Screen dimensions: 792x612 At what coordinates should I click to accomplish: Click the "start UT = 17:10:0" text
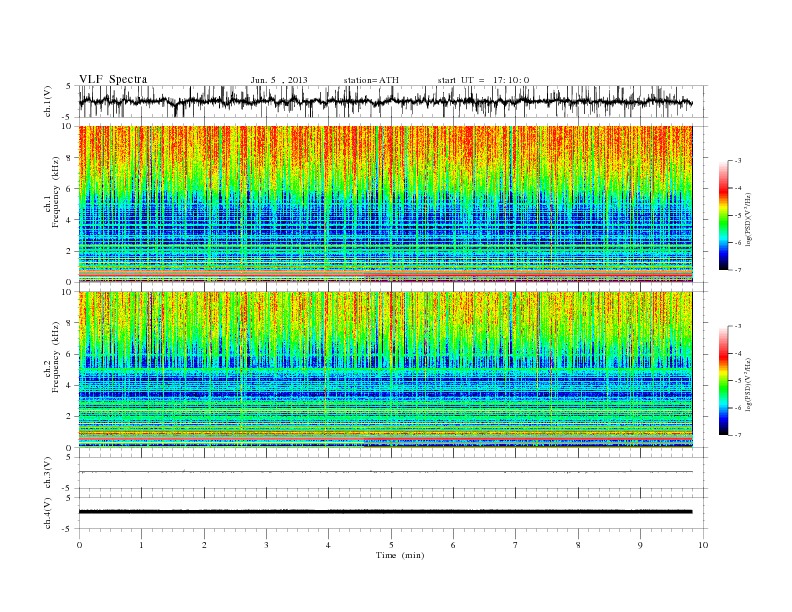[x=483, y=80]
